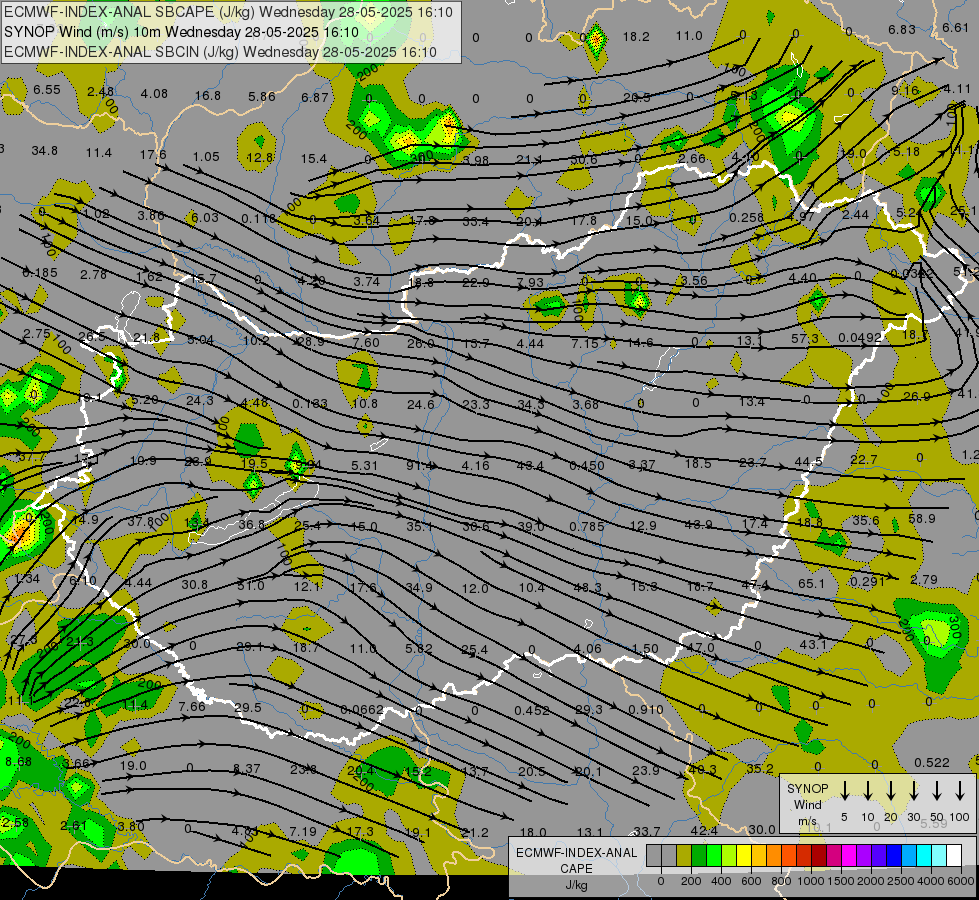This screenshot has height=900, width=979.
Task: Select the dark red 1000 J/kg swatch
Action: 819,856
